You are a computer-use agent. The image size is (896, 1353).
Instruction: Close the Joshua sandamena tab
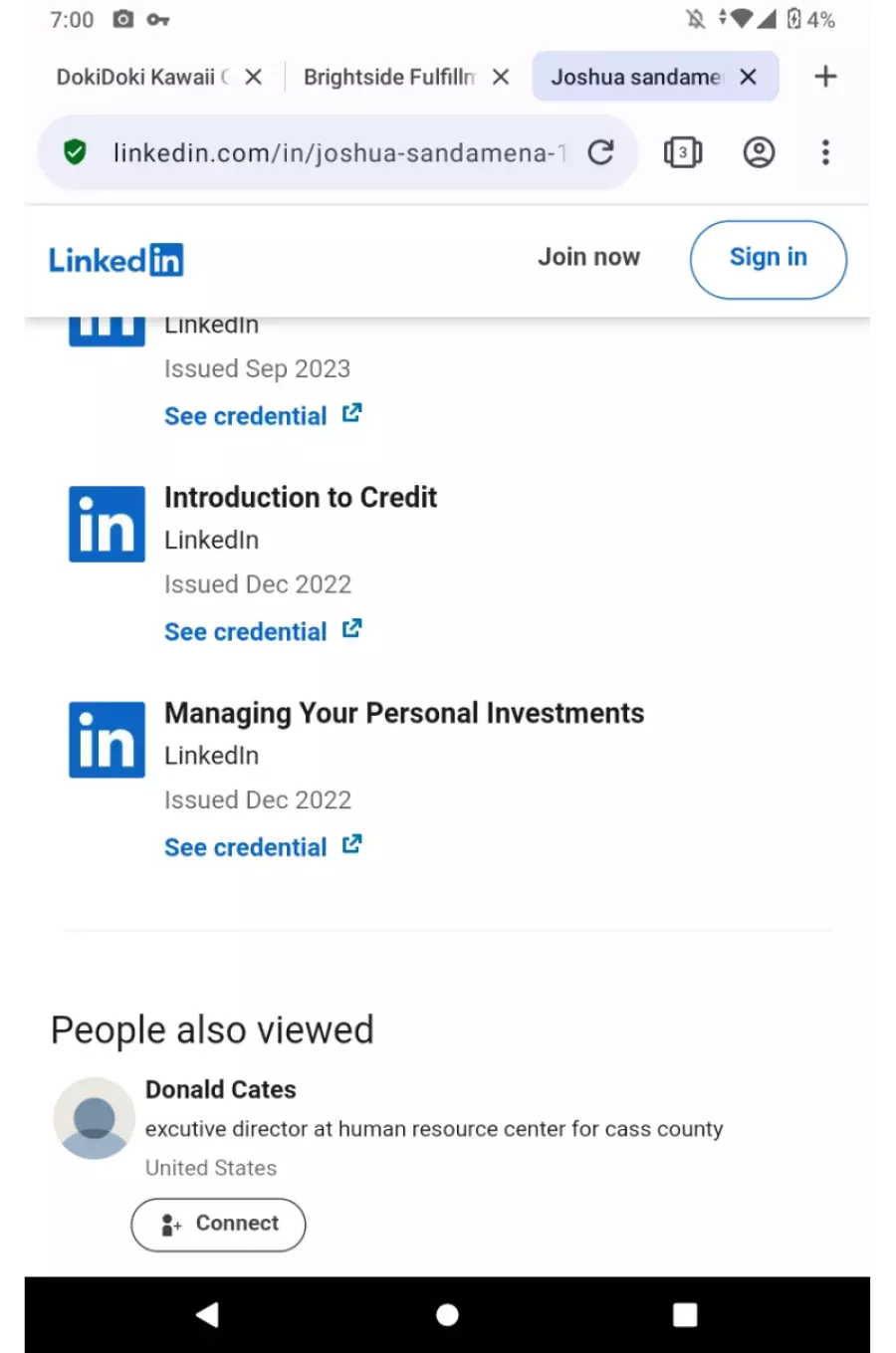click(749, 77)
